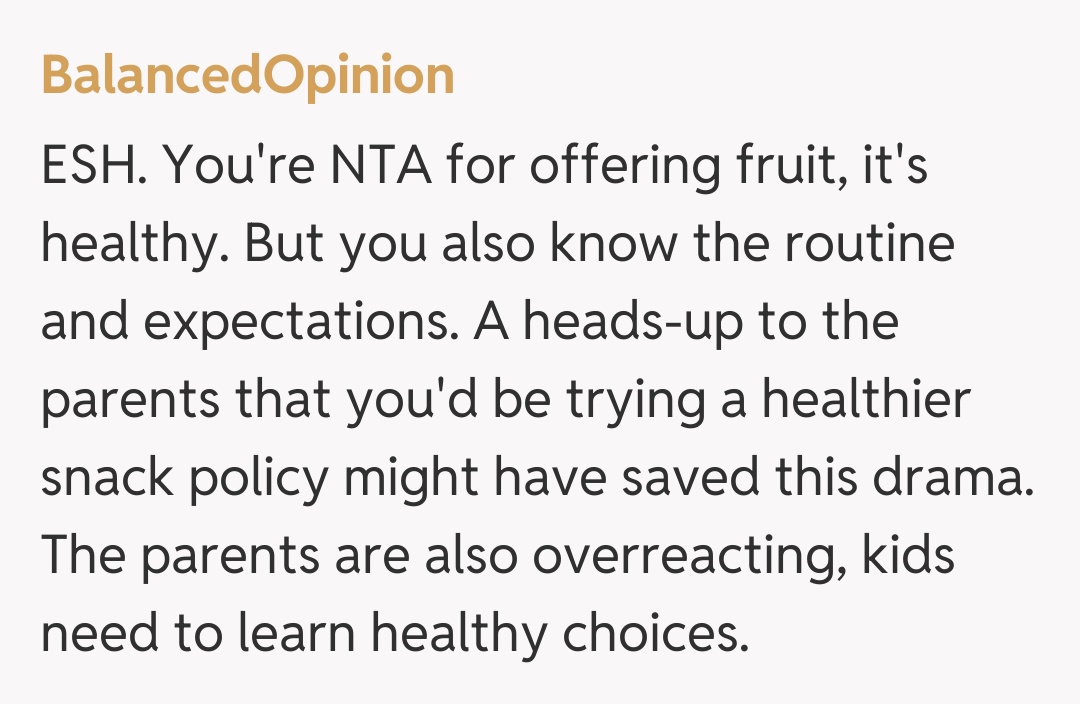Click the word "healthier" in the comment
The width and height of the screenshot is (1080, 704).
[866, 401]
